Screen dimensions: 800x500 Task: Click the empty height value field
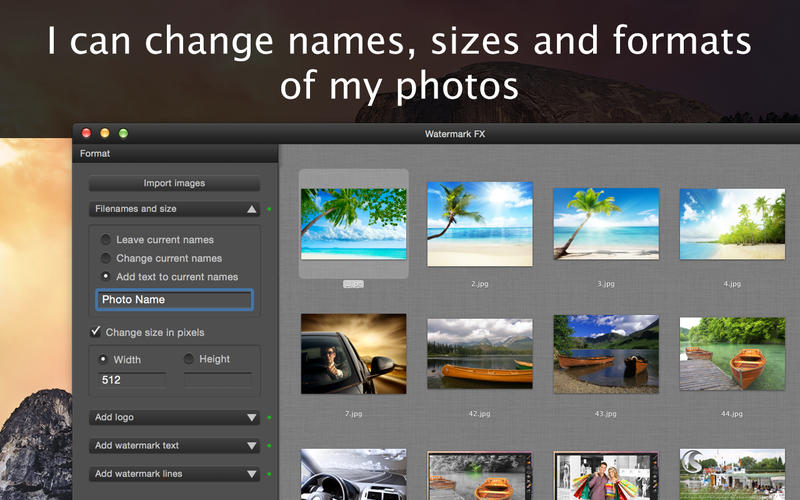pyautogui.click(x=218, y=380)
